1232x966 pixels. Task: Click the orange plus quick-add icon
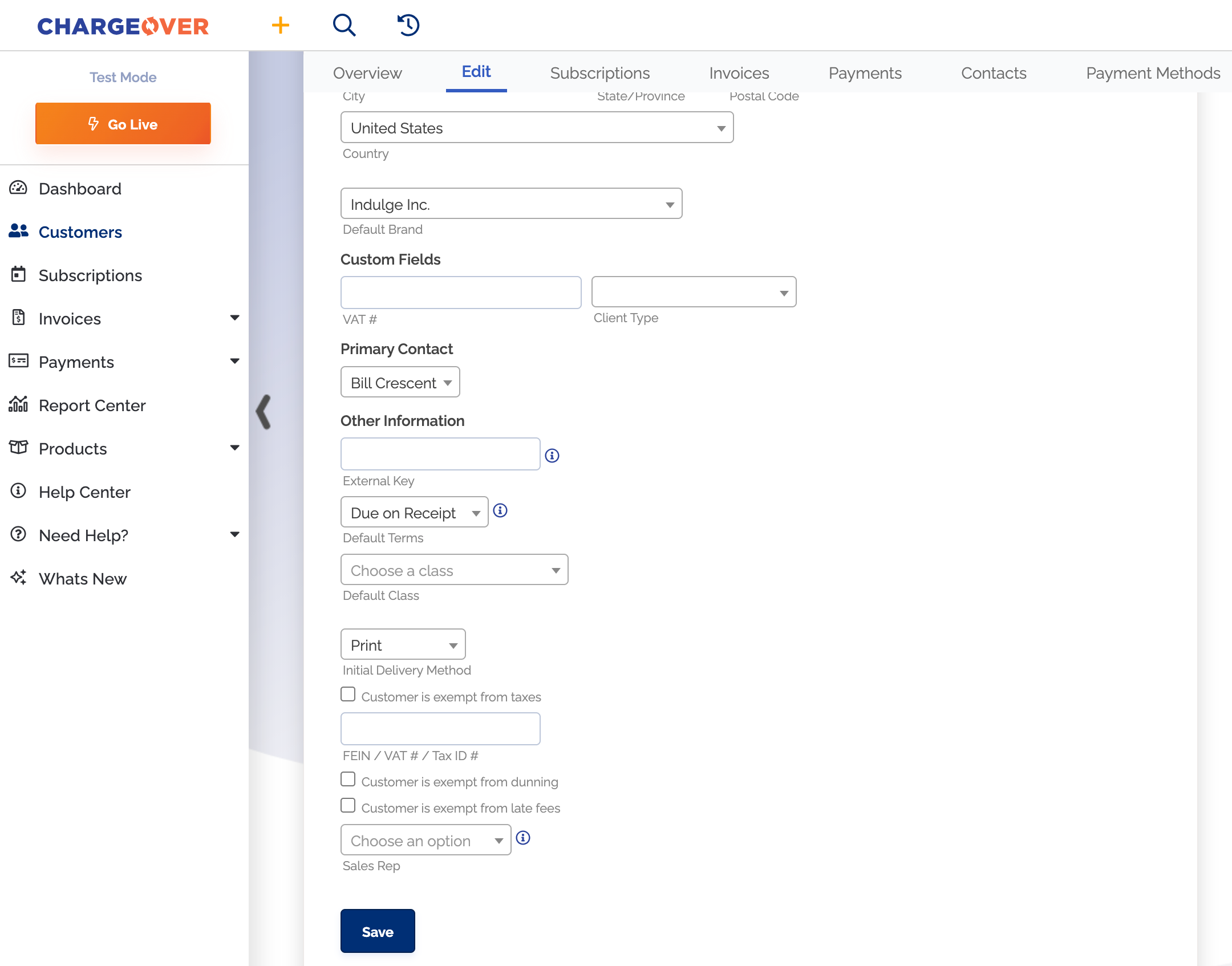tap(280, 25)
